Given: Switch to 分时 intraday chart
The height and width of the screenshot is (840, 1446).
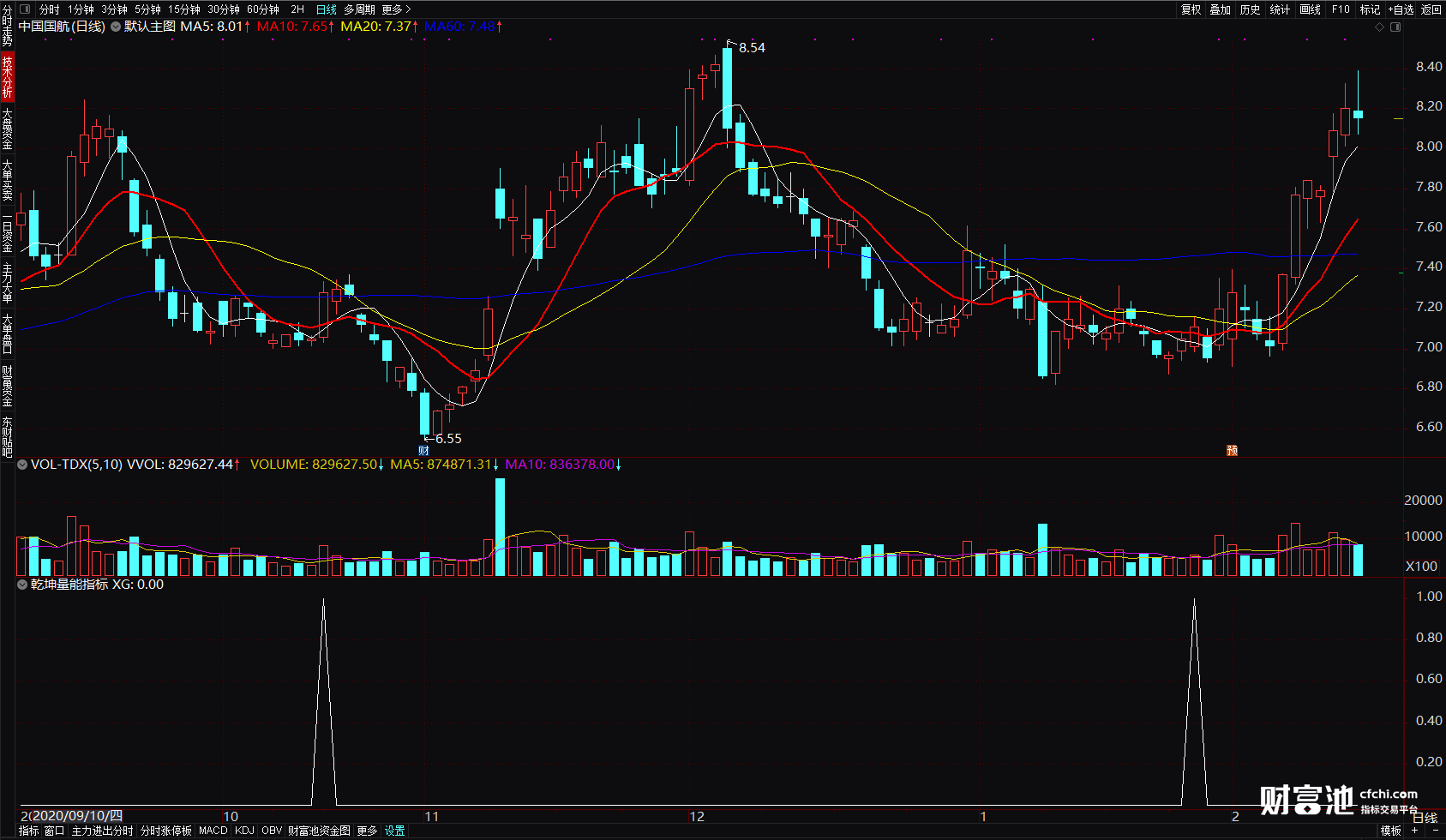Looking at the screenshot, I should tap(50, 9).
